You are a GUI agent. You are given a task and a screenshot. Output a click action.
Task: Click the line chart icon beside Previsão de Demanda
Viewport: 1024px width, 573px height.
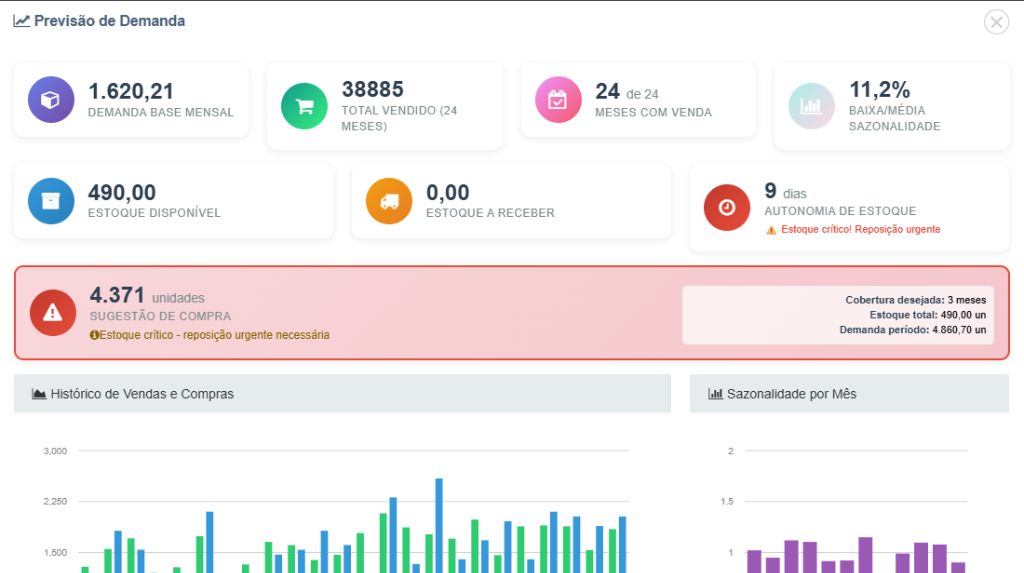point(21,21)
